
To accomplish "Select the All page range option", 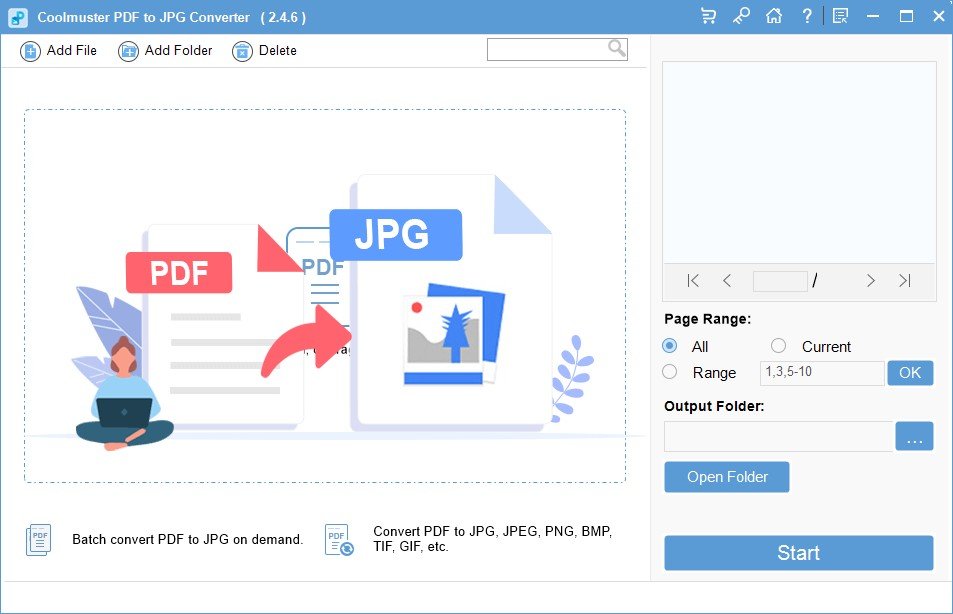I will click(x=670, y=346).
